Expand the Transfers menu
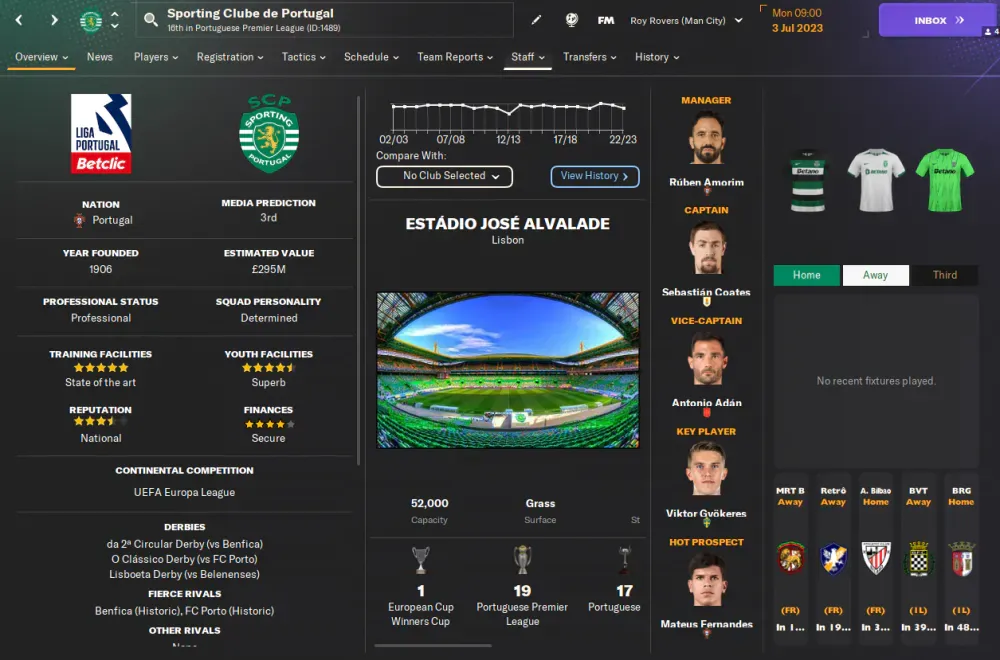 589,57
